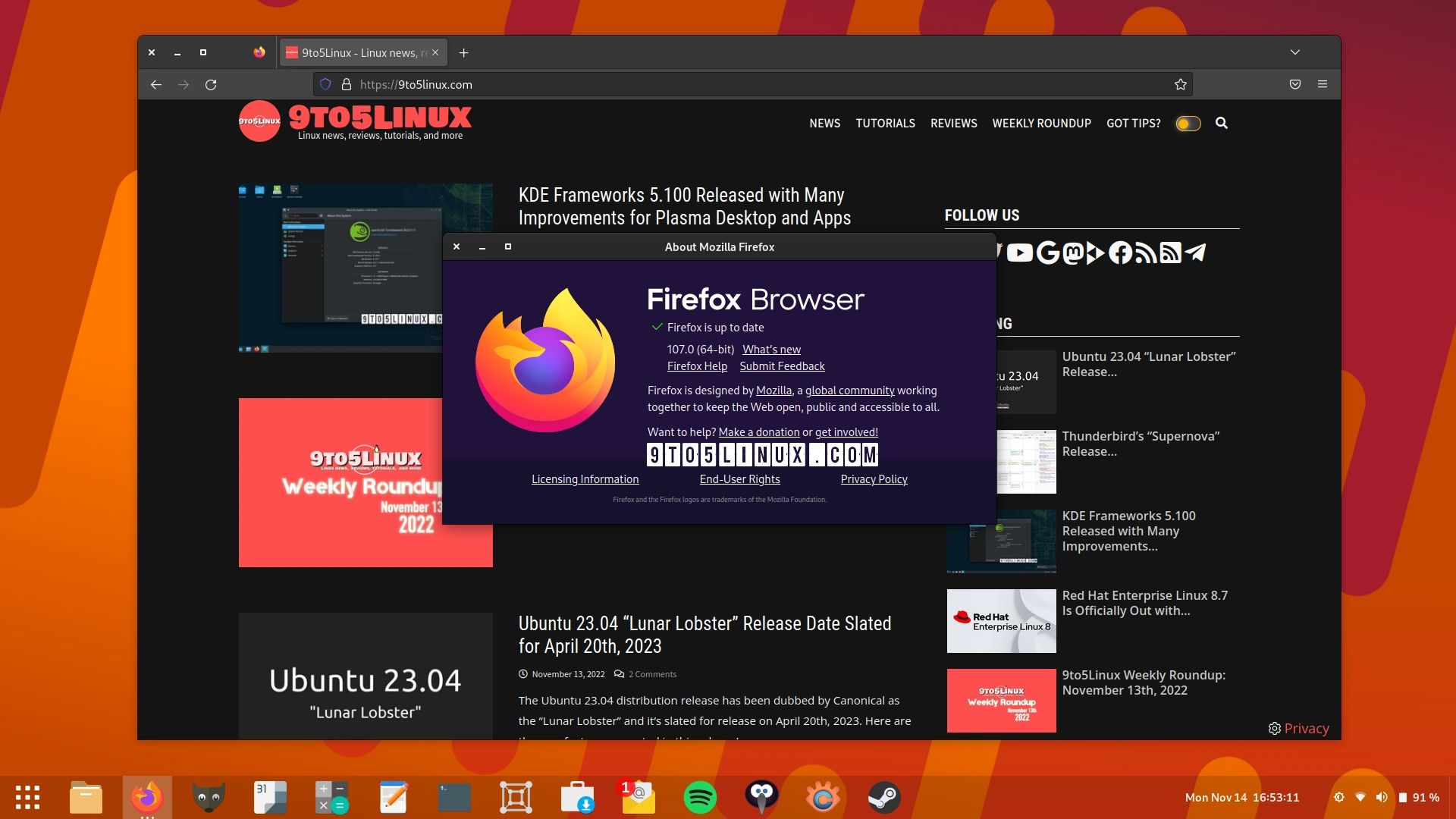Open the Firefox hamburger application menu

[x=1322, y=85]
